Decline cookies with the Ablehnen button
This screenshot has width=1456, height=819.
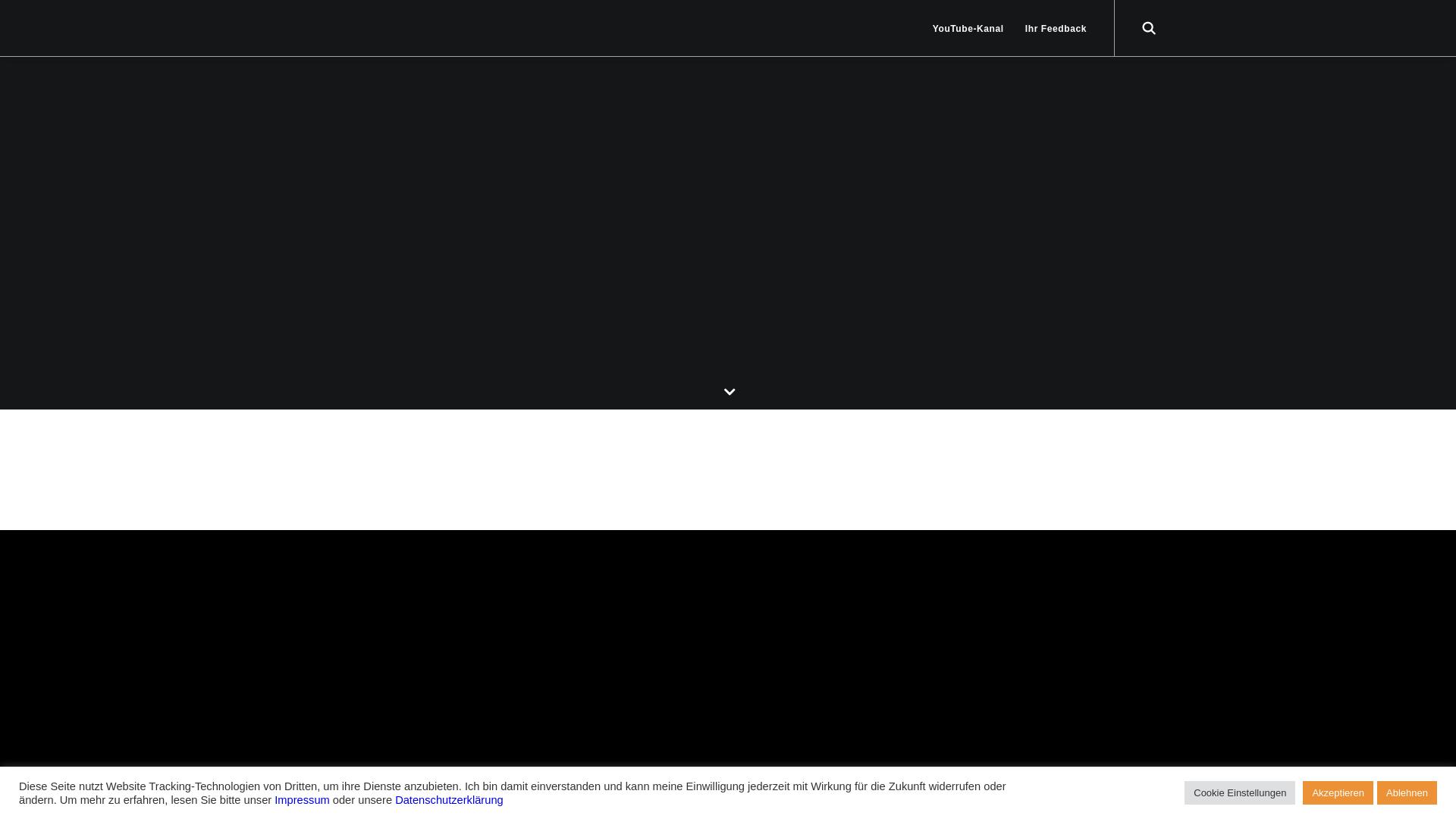(1407, 792)
